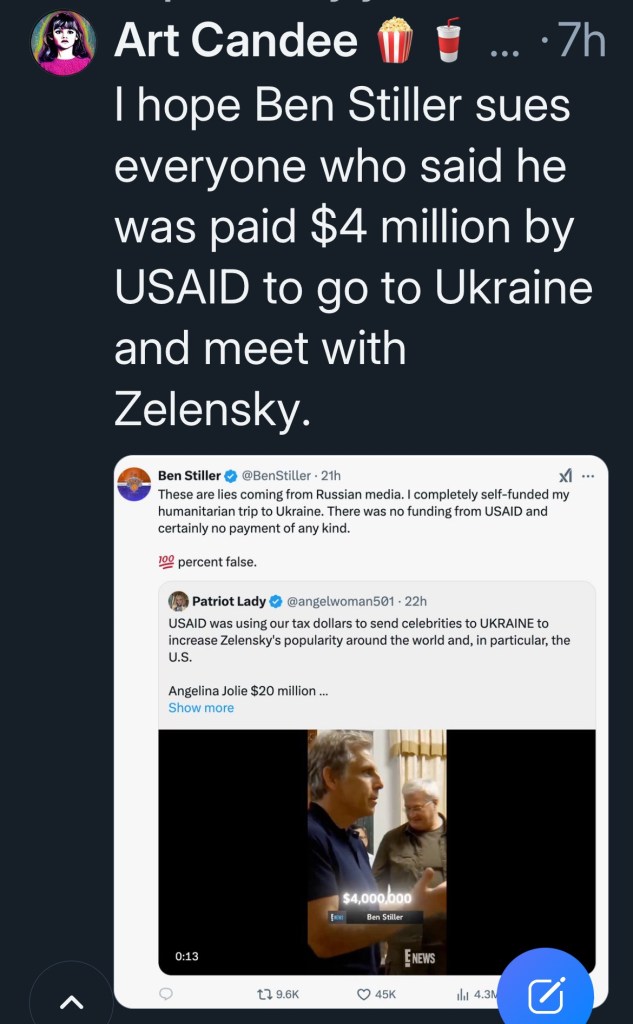Tap the scroll-up chevron button

tap(71, 1000)
